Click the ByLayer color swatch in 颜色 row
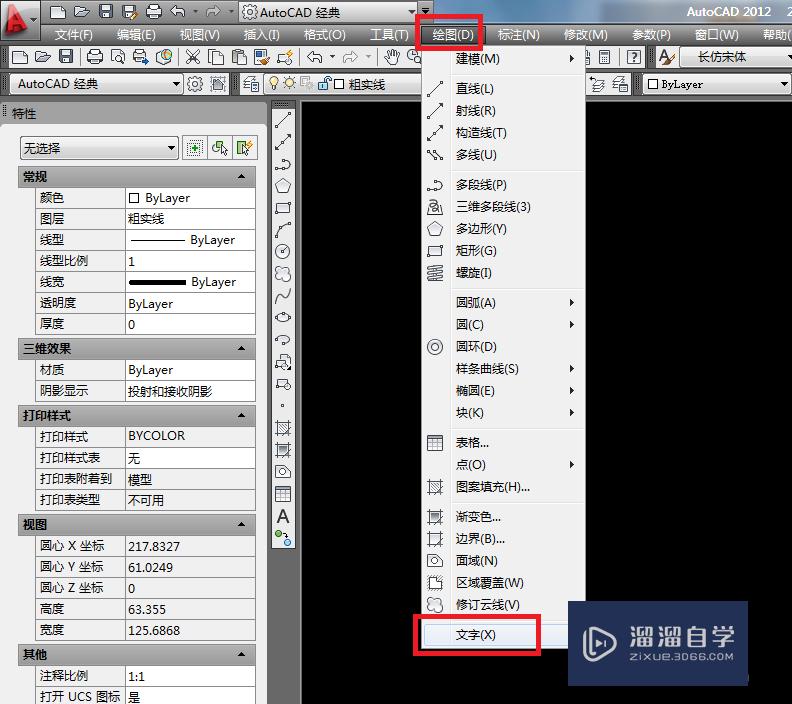 click(x=134, y=198)
